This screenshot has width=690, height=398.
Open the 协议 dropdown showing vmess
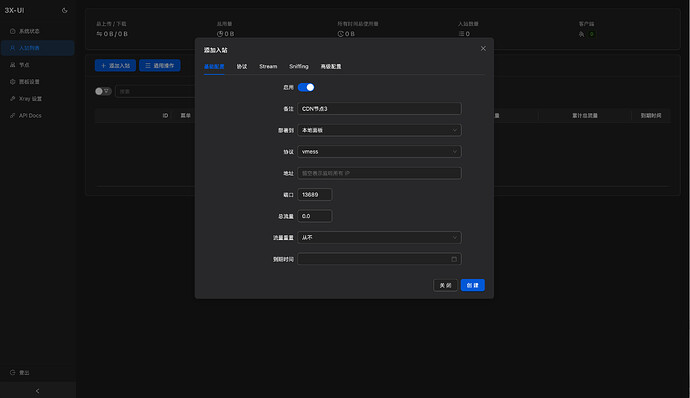point(379,151)
